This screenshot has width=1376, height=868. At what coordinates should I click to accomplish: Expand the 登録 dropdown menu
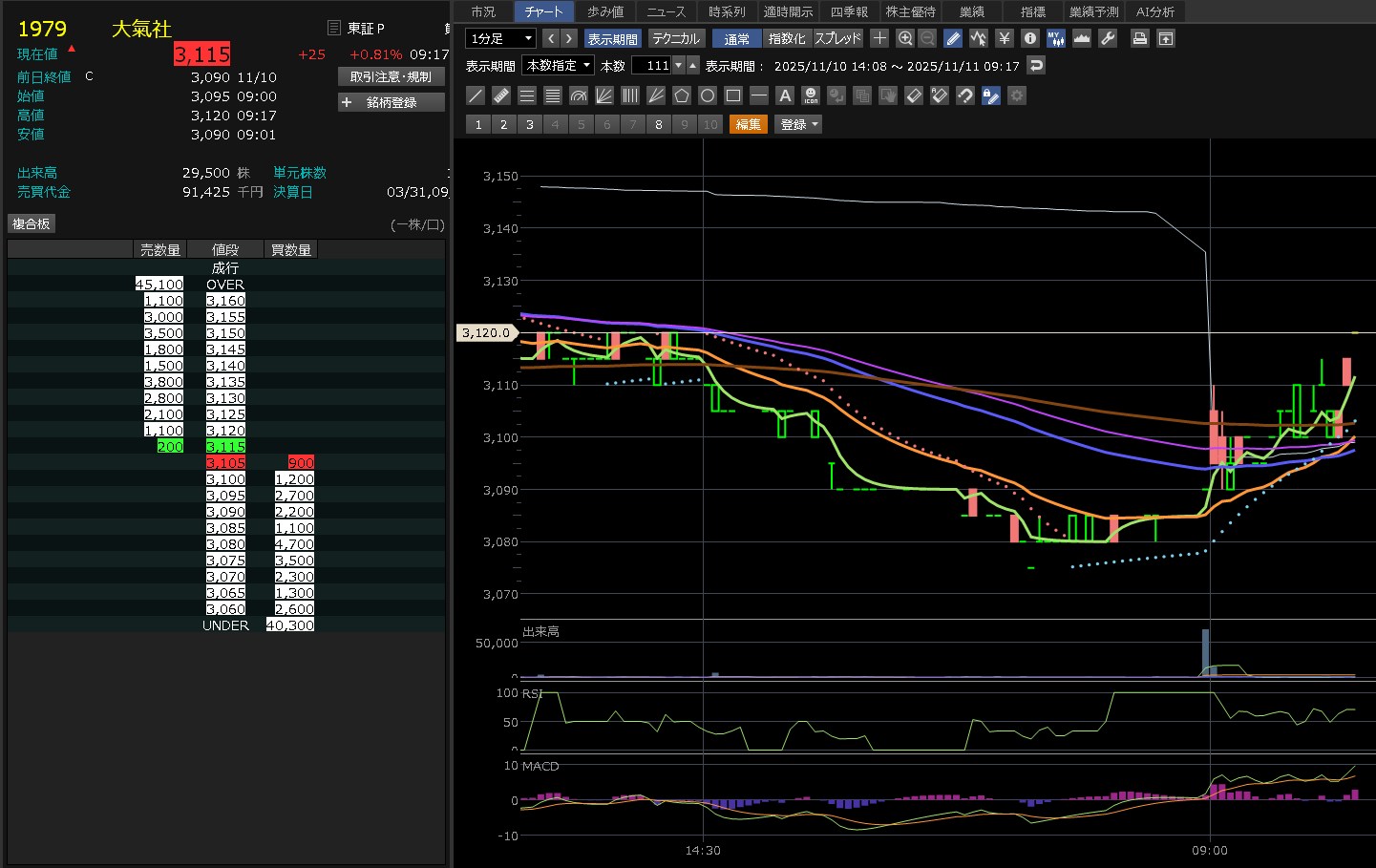pyautogui.click(x=798, y=124)
